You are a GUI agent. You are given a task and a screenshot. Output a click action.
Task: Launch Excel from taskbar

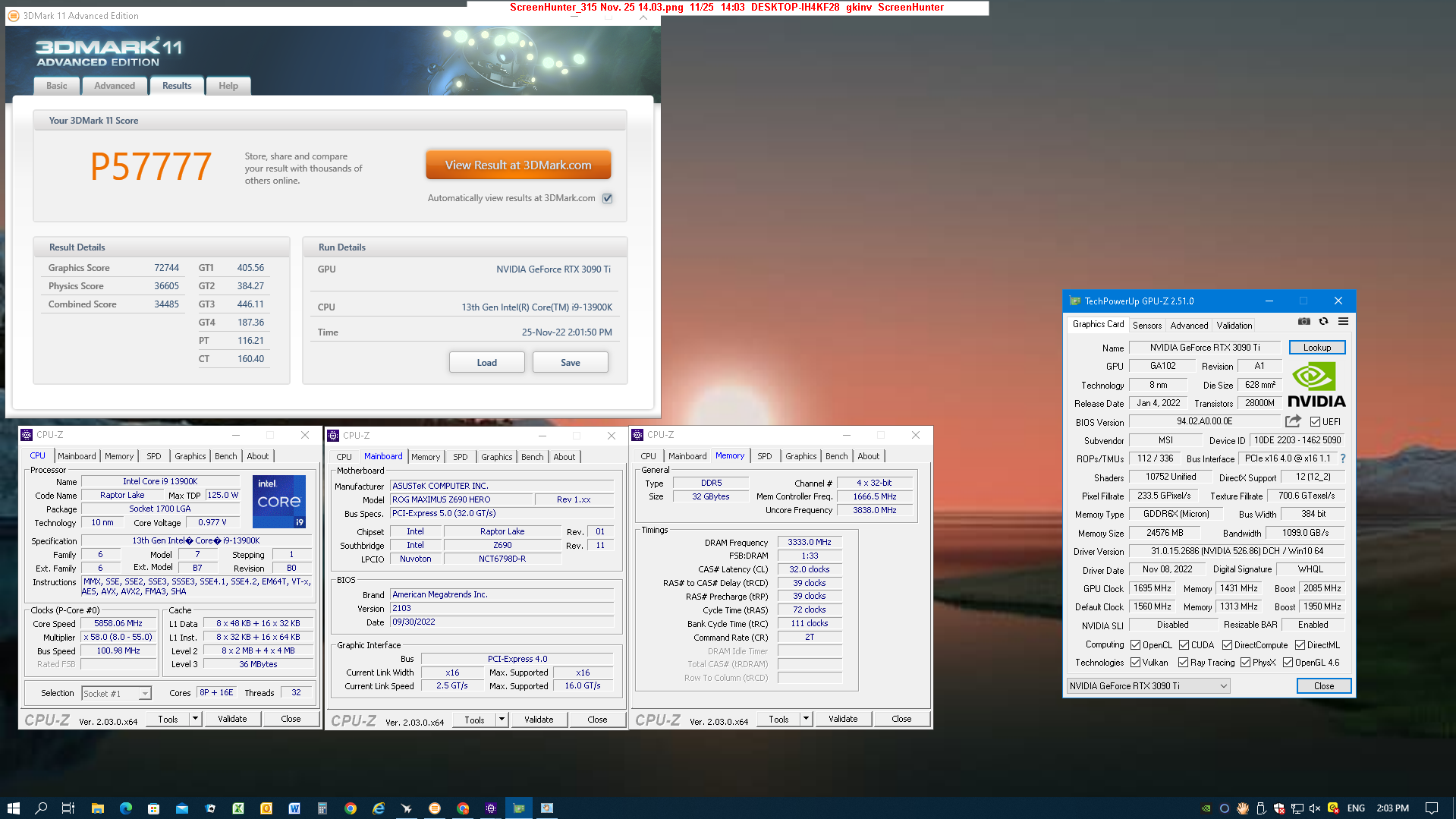coord(238,808)
